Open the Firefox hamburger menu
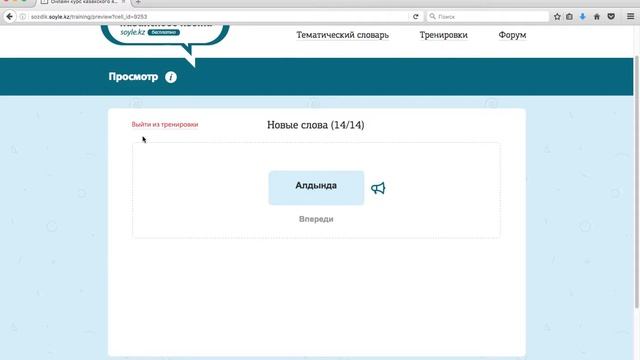Viewport: 640px width, 360px height. pyautogui.click(x=631, y=16)
